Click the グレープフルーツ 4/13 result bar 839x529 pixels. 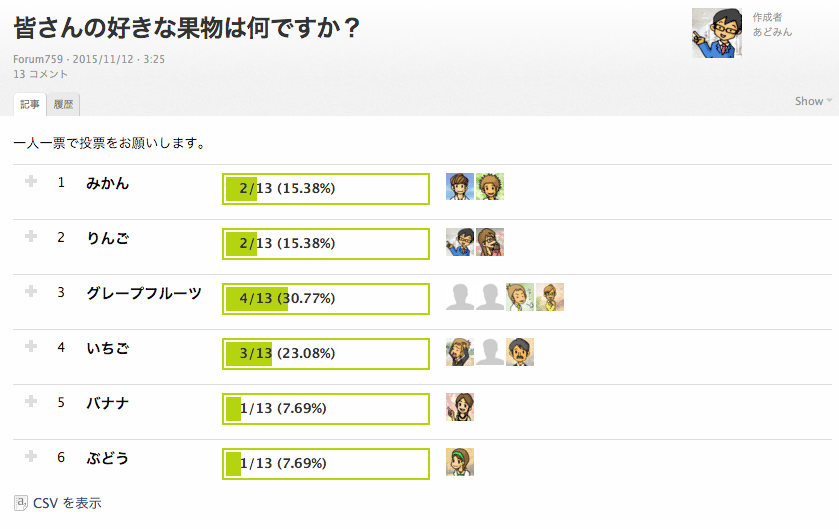(326, 298)
